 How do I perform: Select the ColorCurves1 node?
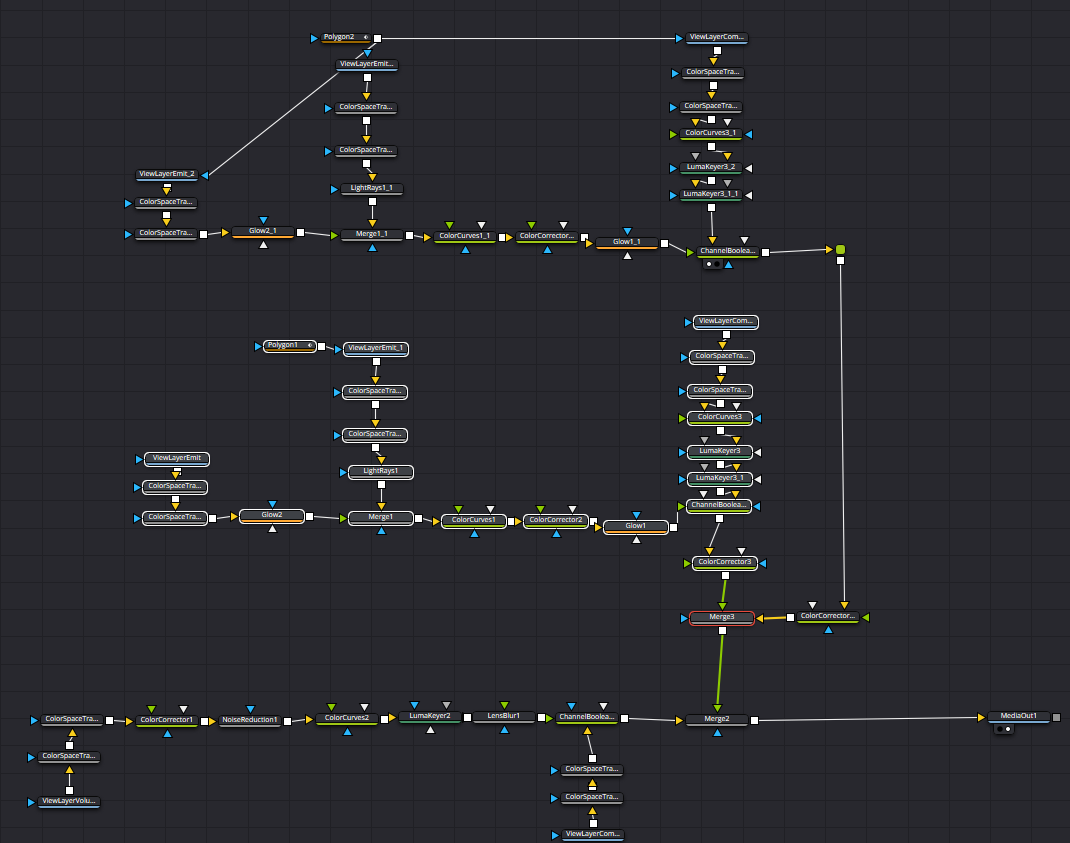coord(474,521)
